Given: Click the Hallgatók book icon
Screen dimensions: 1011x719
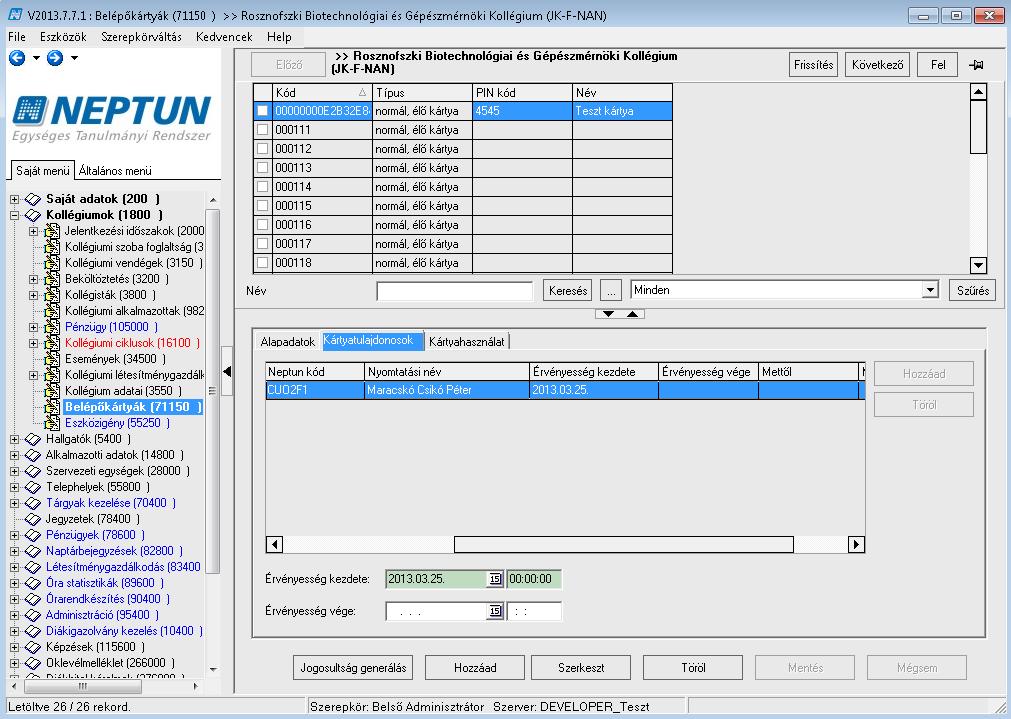Looking at the screenshot, I should click(33, 439).
